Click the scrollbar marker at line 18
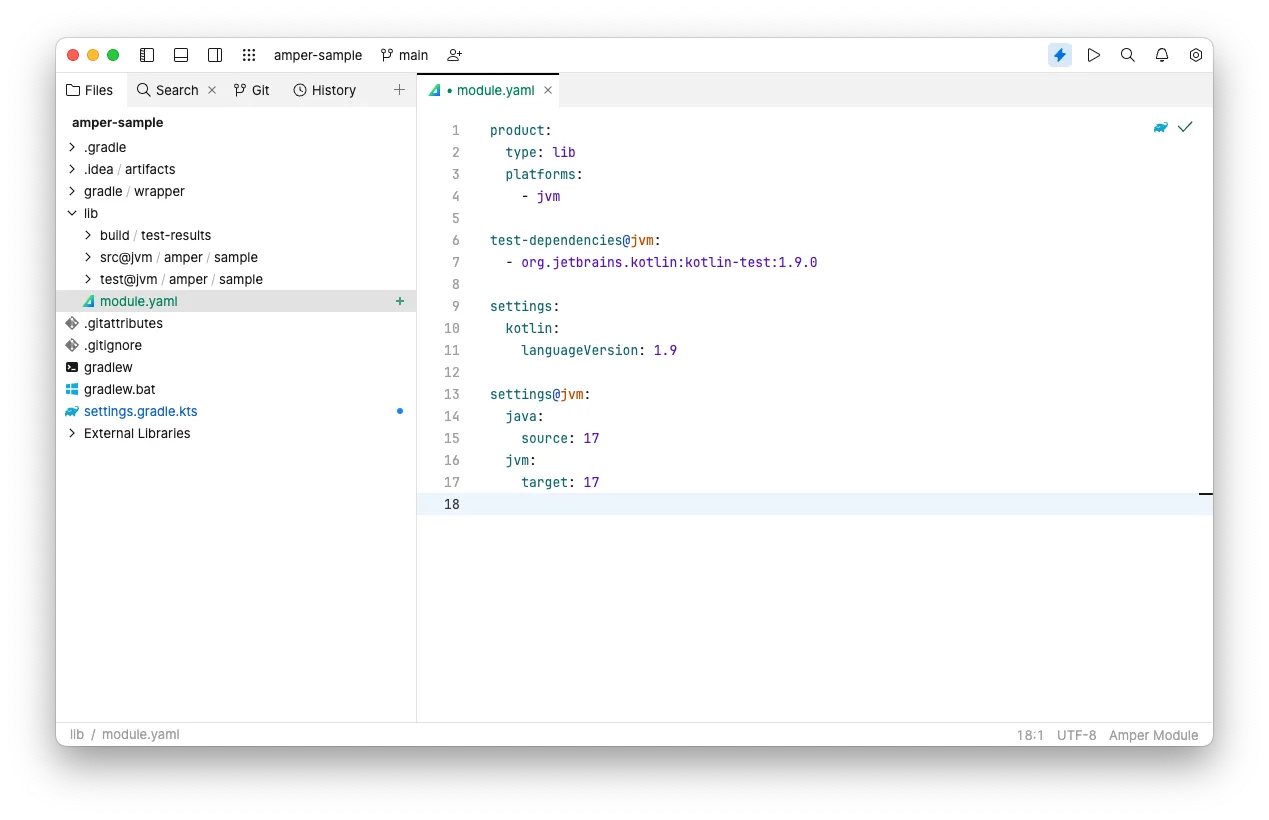The height and width of the screenshot is (820, 1269). [1205, 494]
